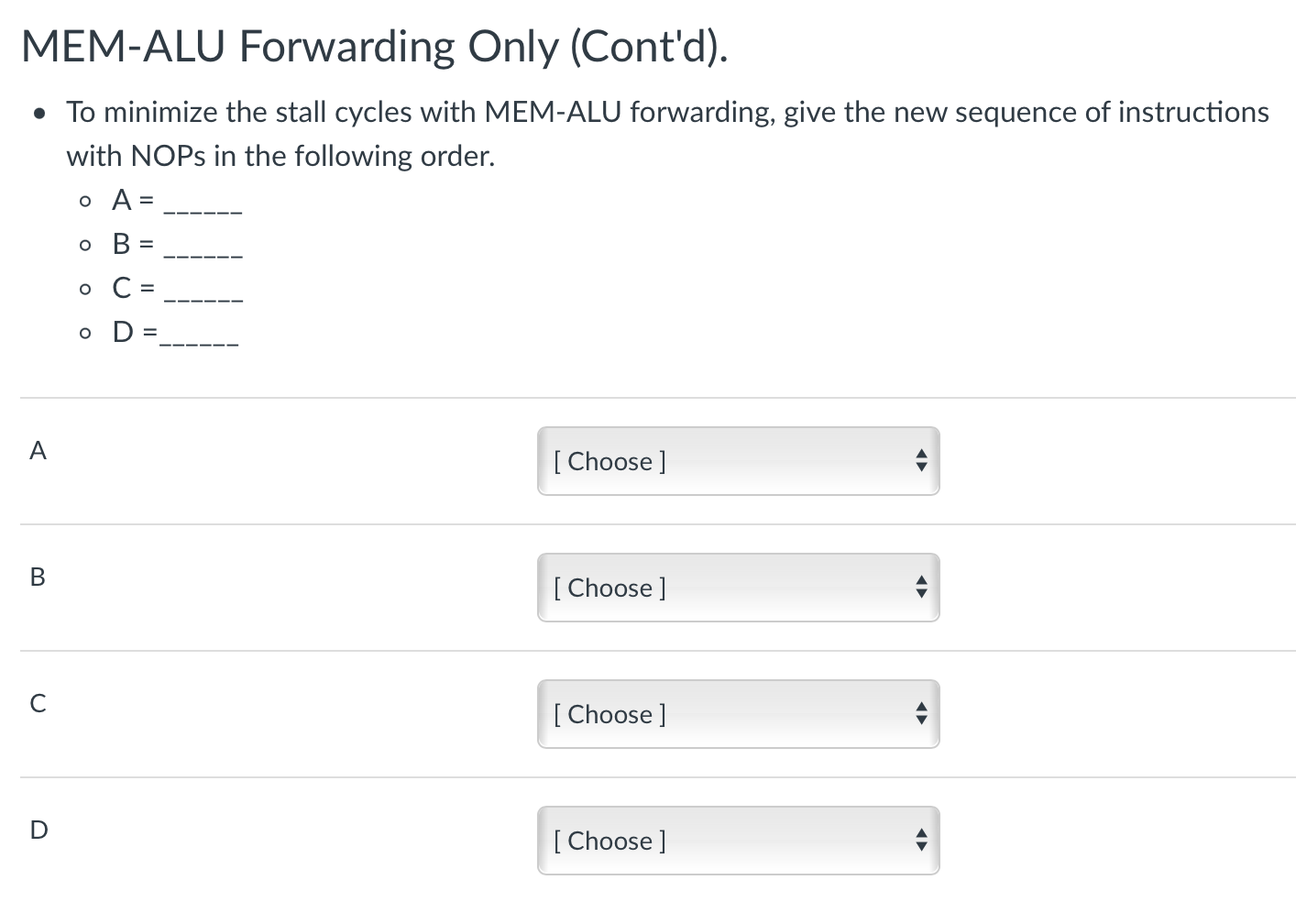This screenshot has height=924, width=1296.
Task: Click the 'D = ______' blank line
Action: (x=175, y=332)
